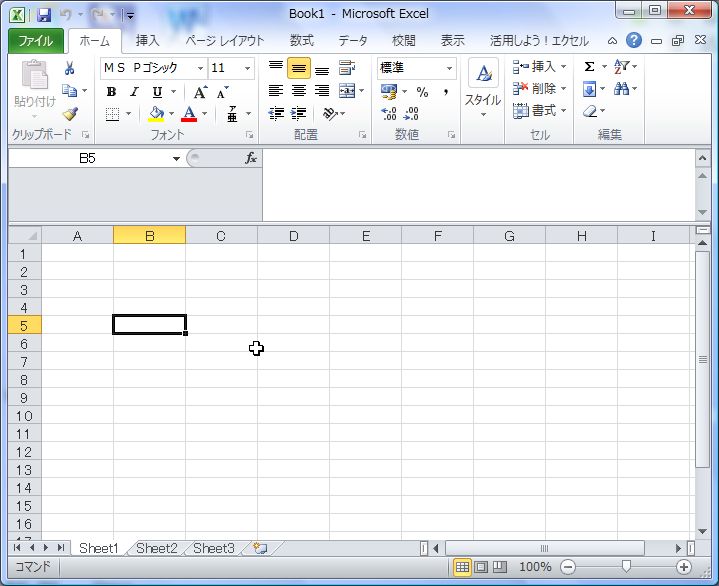The width and height of the screenshot is (719, 586).
Task: Click the Copy icon in the clipboard group
Action: pos(70,91)
